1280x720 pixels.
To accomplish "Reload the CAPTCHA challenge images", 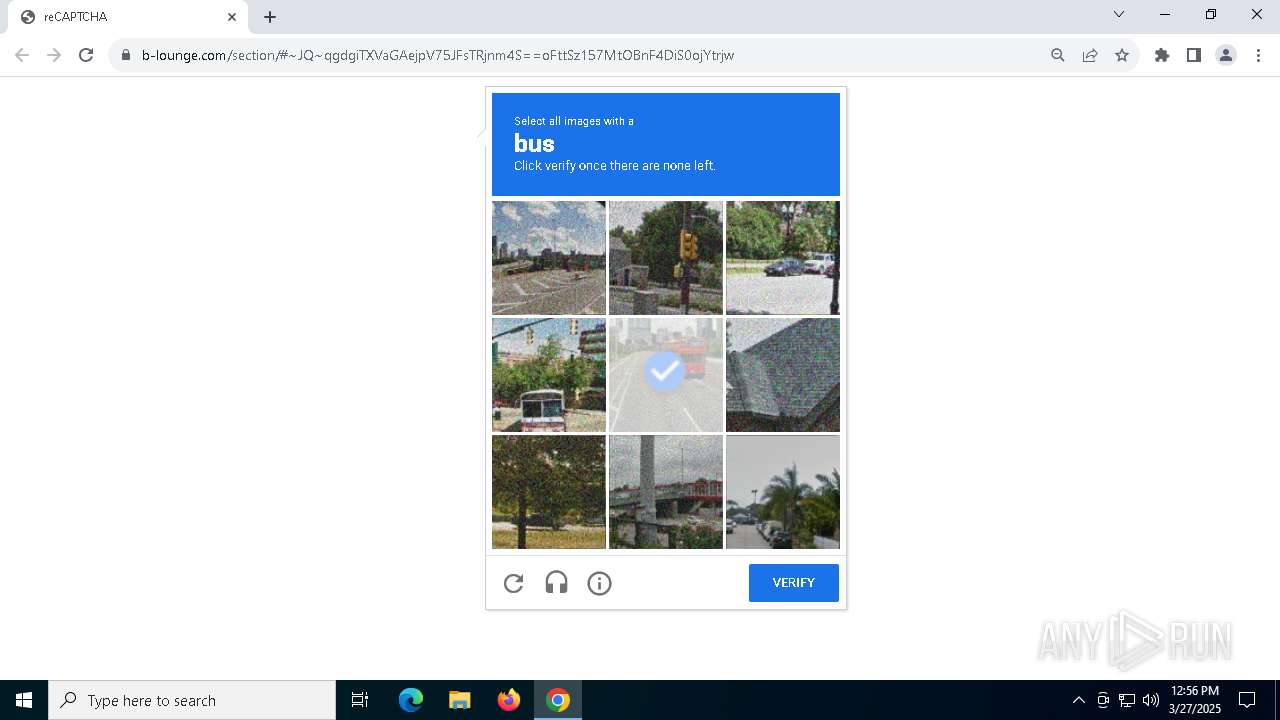I will (x=514, y=583).
